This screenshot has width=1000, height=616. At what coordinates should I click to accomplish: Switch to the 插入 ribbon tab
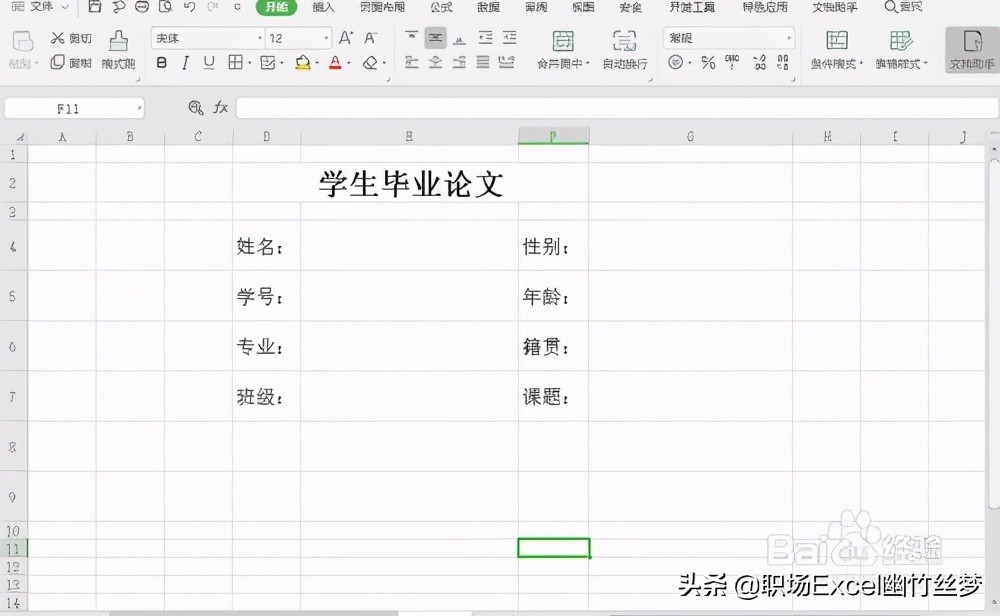pos(322,8)
